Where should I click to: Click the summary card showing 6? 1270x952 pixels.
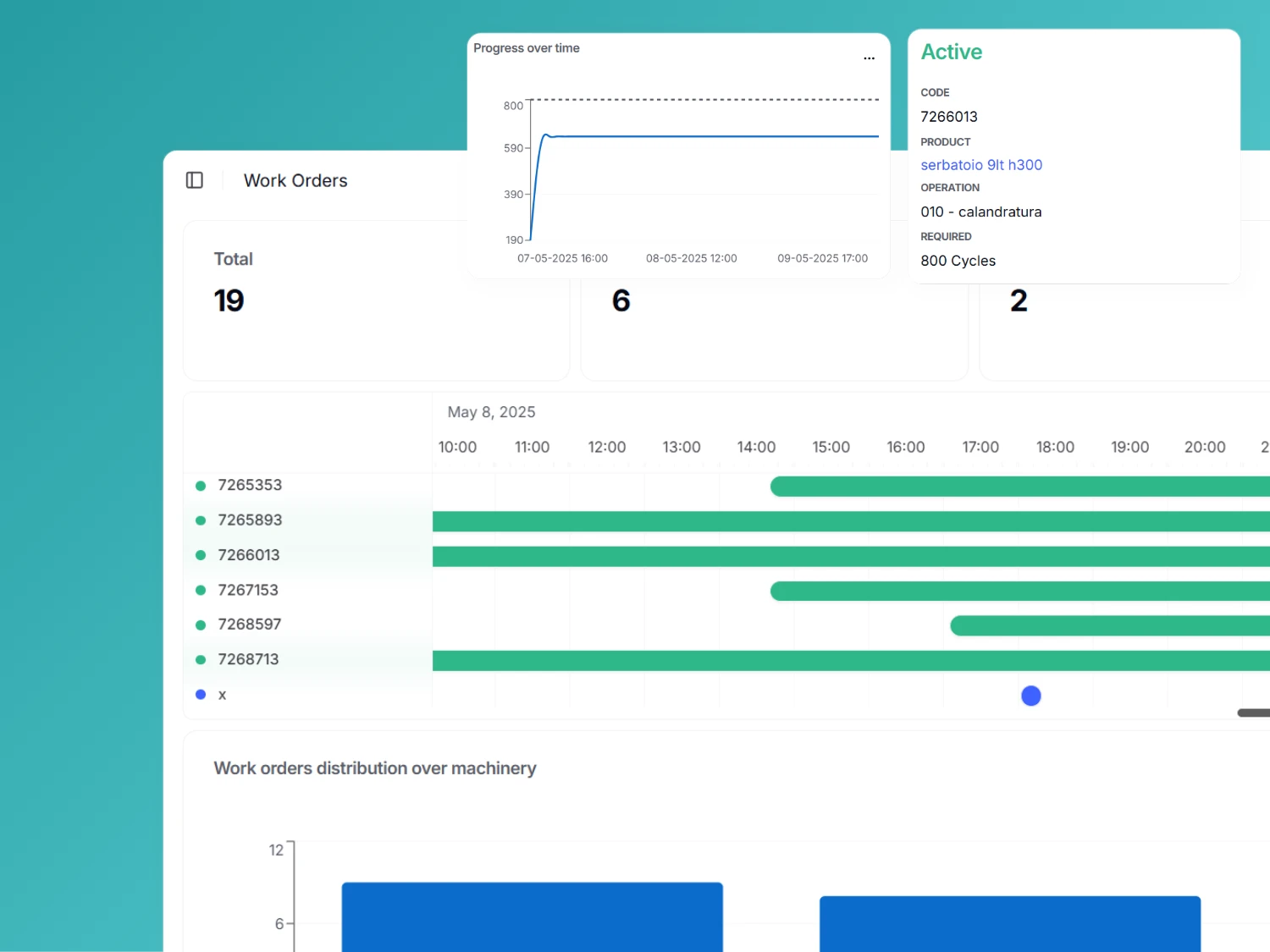click(x=774, y=332)
